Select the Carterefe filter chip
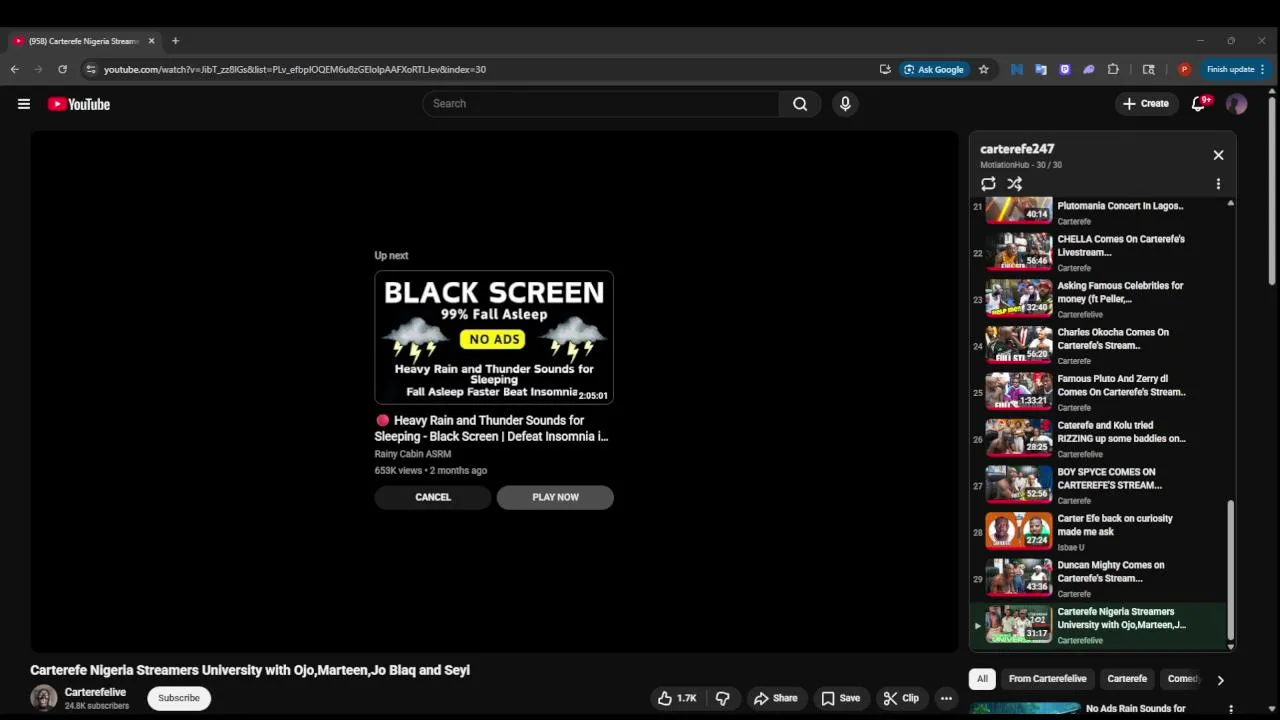Viewport: 1280px width, 720px height. click(x=1127, y=679)
